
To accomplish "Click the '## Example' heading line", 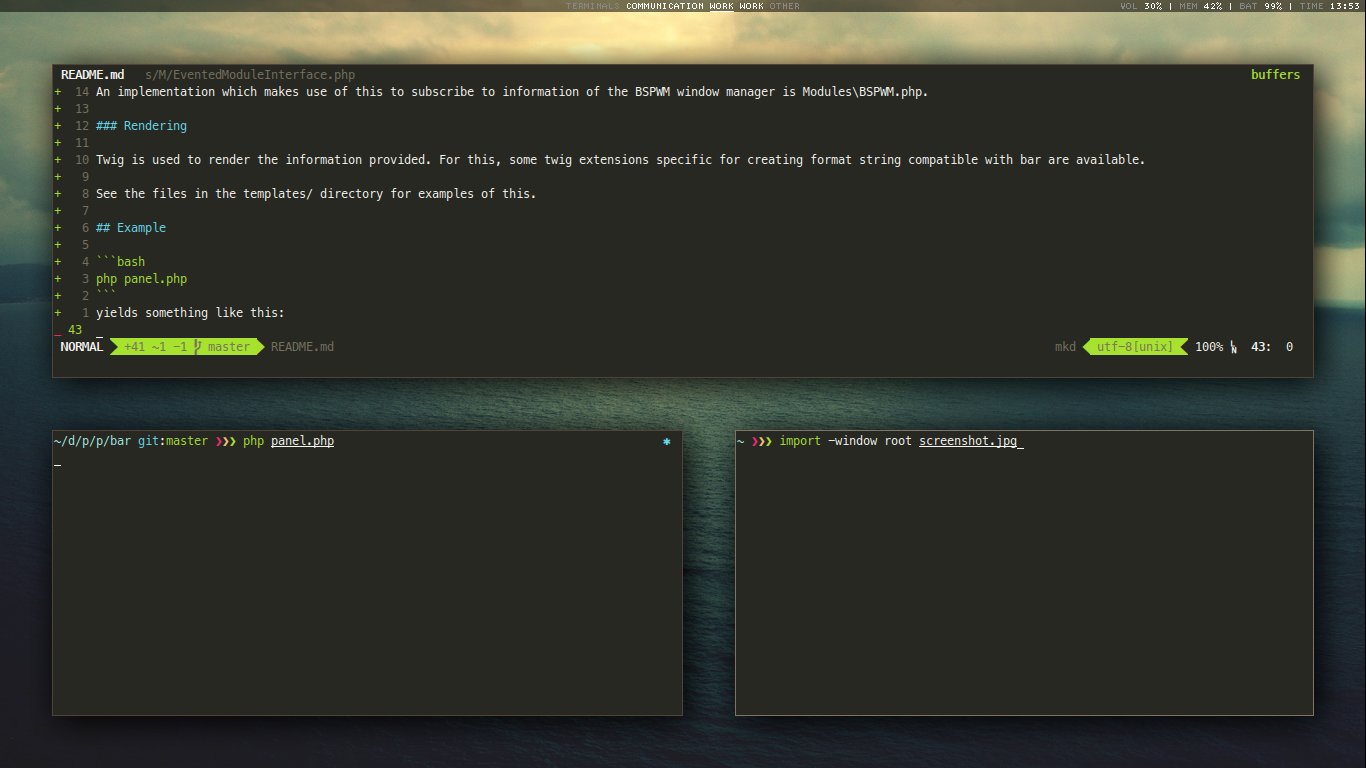I will tap(131, 228).
